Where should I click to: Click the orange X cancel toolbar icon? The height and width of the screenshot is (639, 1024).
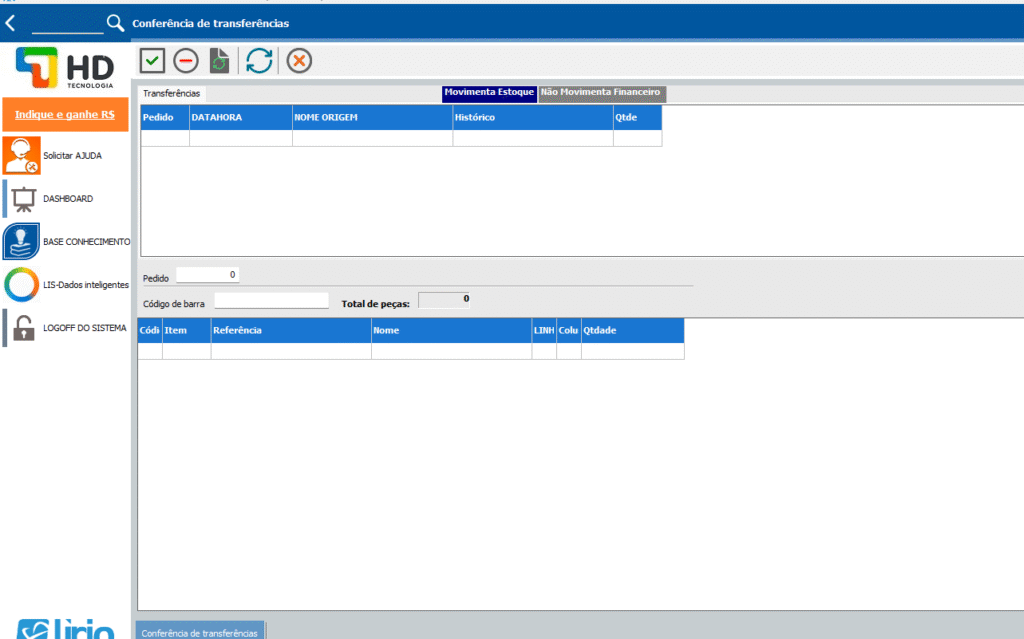pos(299,61)
